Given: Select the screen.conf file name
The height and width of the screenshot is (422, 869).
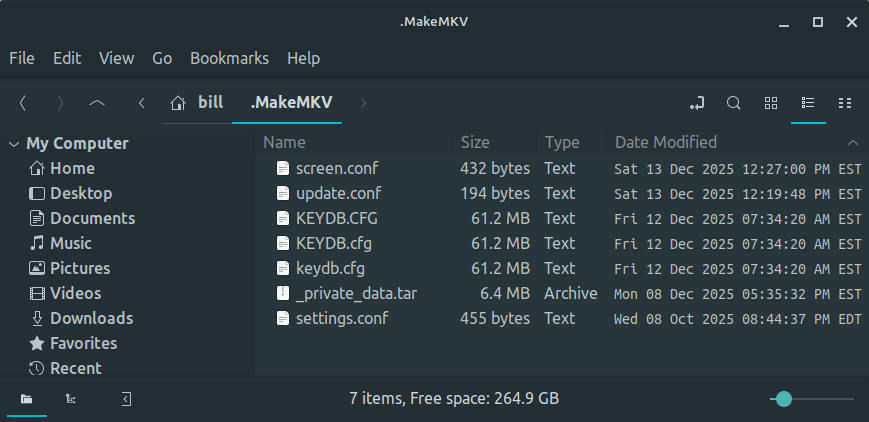Looking at the screenshot, I should click(x=337, y=169).
